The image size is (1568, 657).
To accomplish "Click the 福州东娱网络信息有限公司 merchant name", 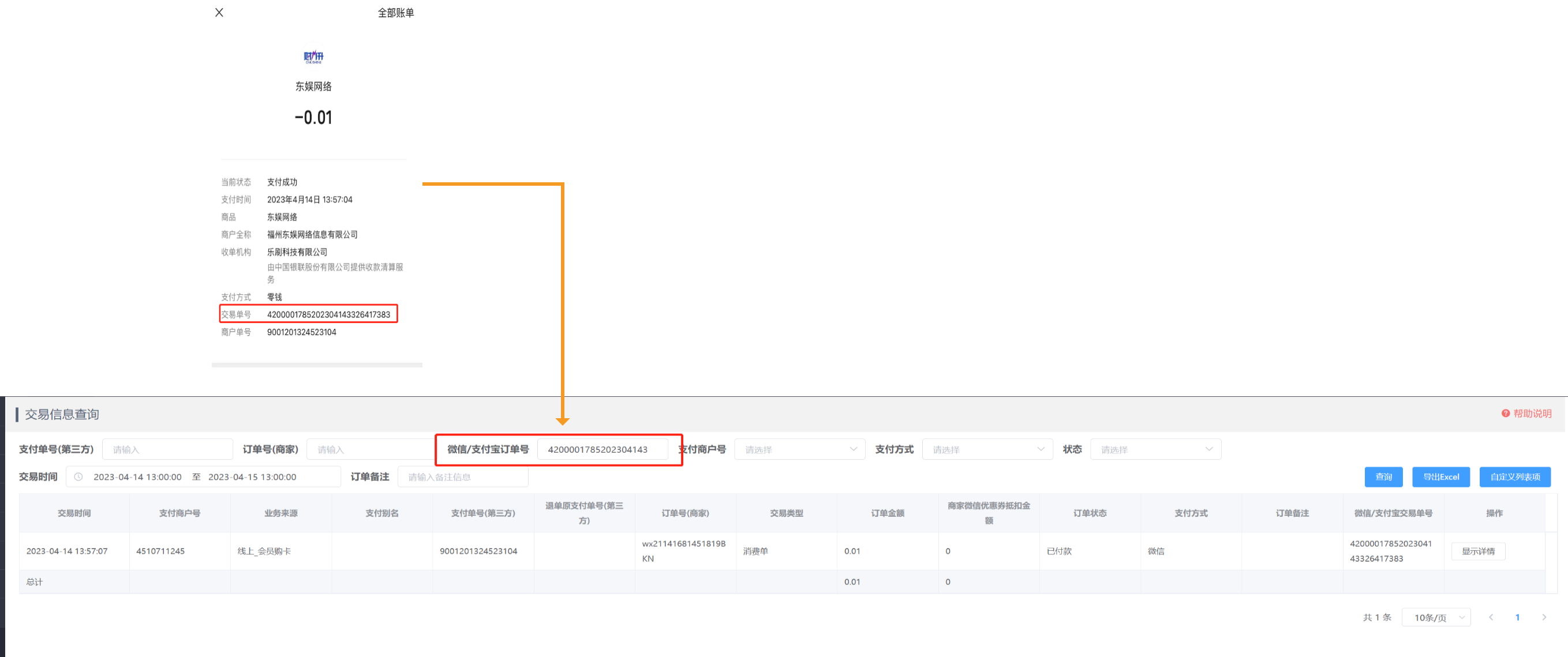I will pos(312,235).
